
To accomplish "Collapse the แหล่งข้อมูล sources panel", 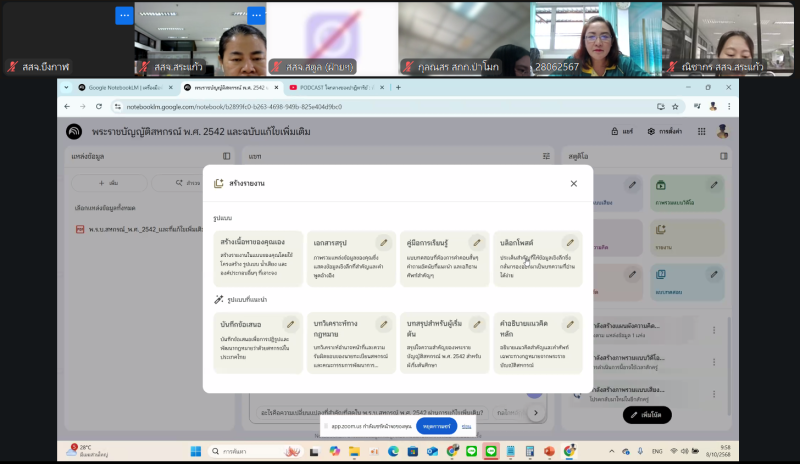I will pyautogui.click(x=227, y=156).
